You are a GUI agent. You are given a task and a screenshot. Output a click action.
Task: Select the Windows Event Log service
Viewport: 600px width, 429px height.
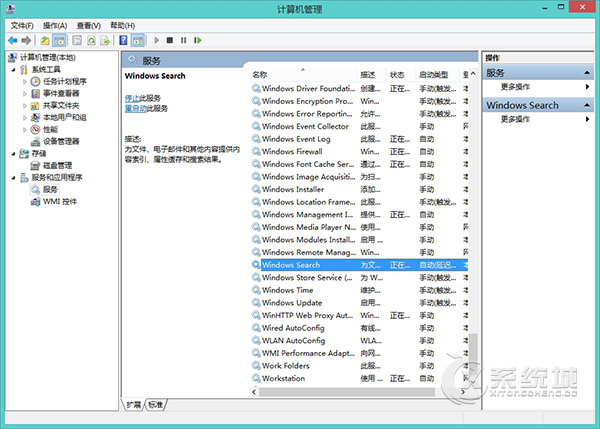tap(359, 139)
